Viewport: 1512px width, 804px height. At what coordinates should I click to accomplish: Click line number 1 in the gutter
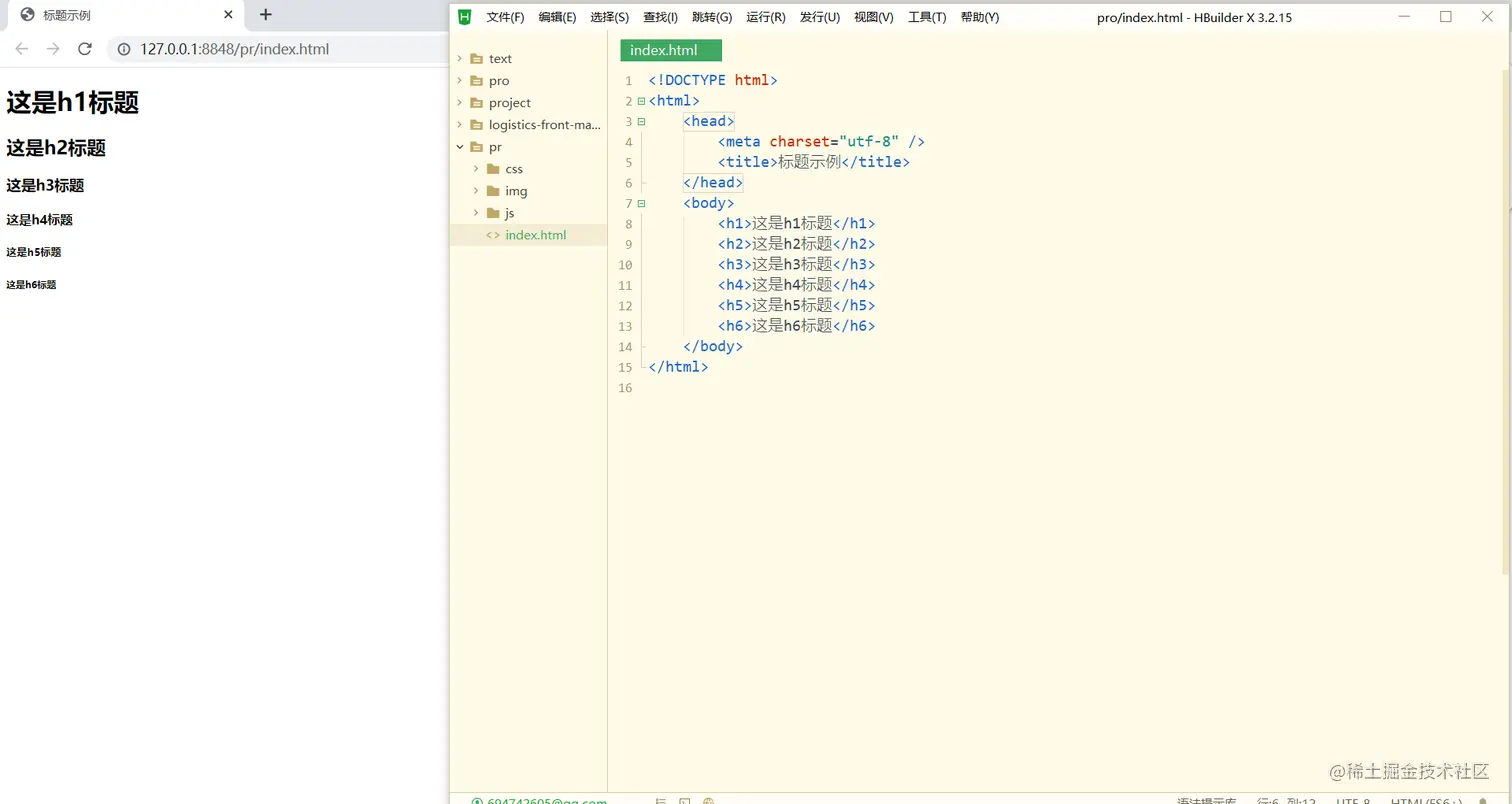pos(628,81)
